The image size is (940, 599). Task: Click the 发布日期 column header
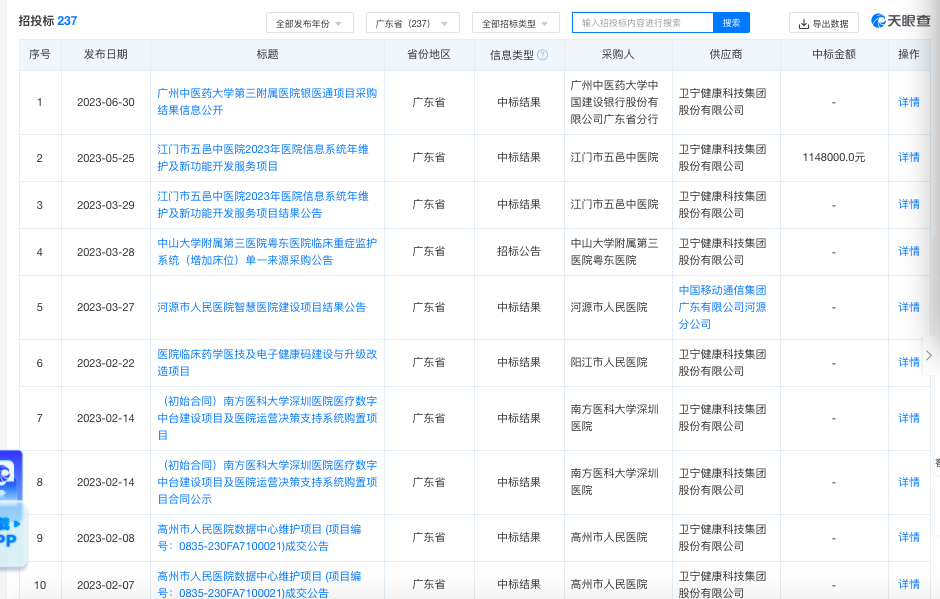(x=106, y=55)
